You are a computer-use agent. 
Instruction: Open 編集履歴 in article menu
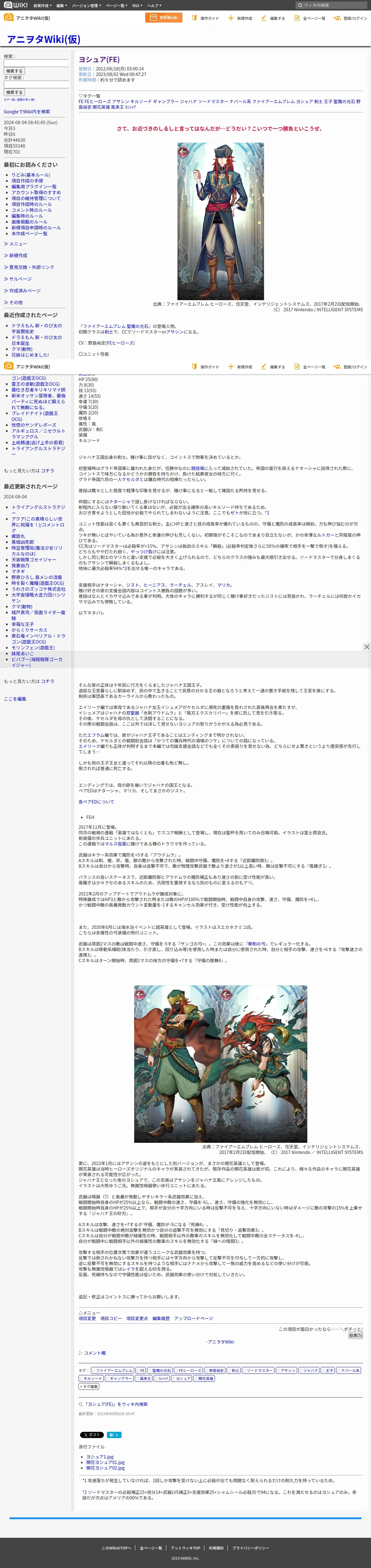coord(161,1318)
